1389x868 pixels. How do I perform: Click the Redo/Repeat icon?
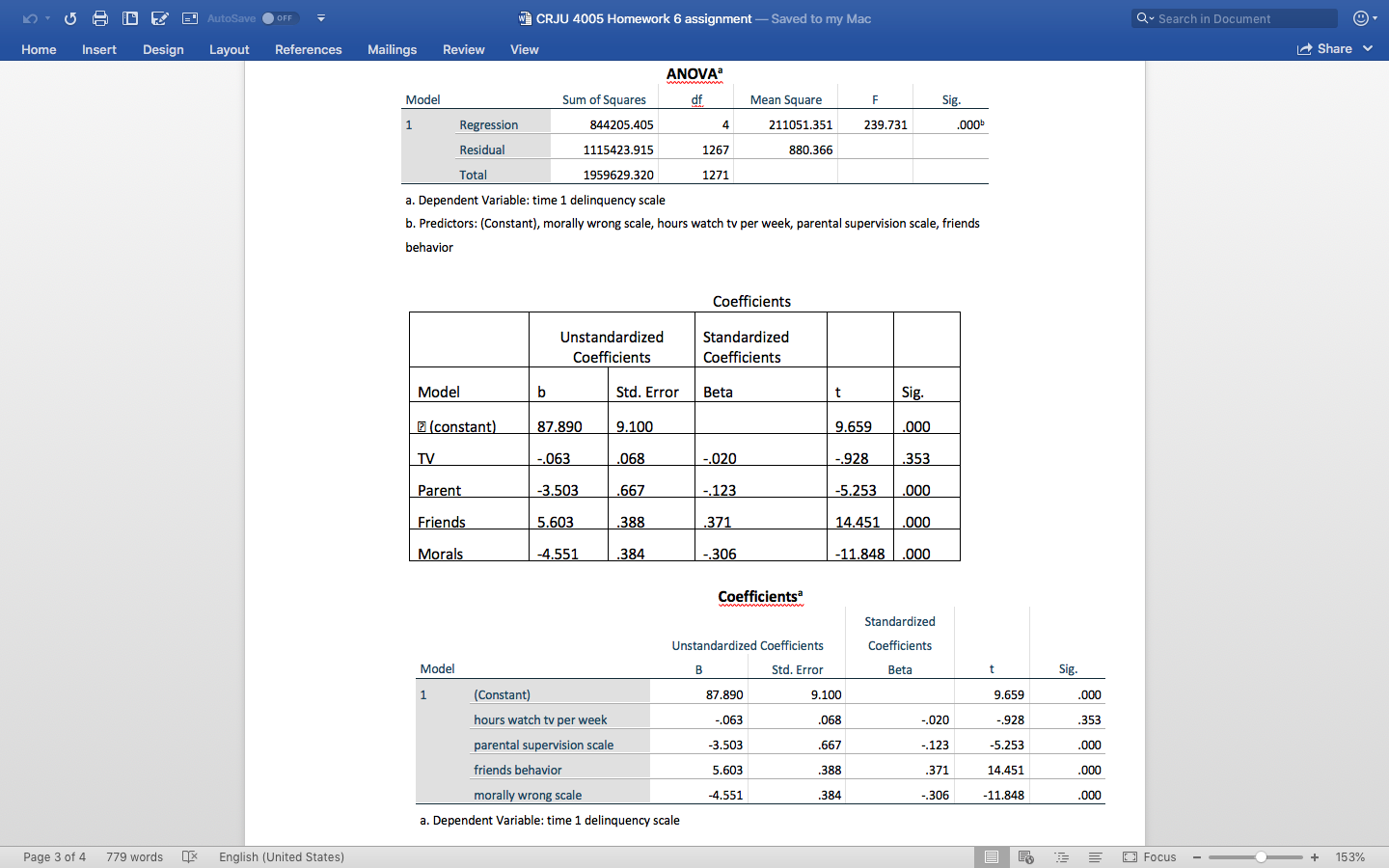(70, 18)
